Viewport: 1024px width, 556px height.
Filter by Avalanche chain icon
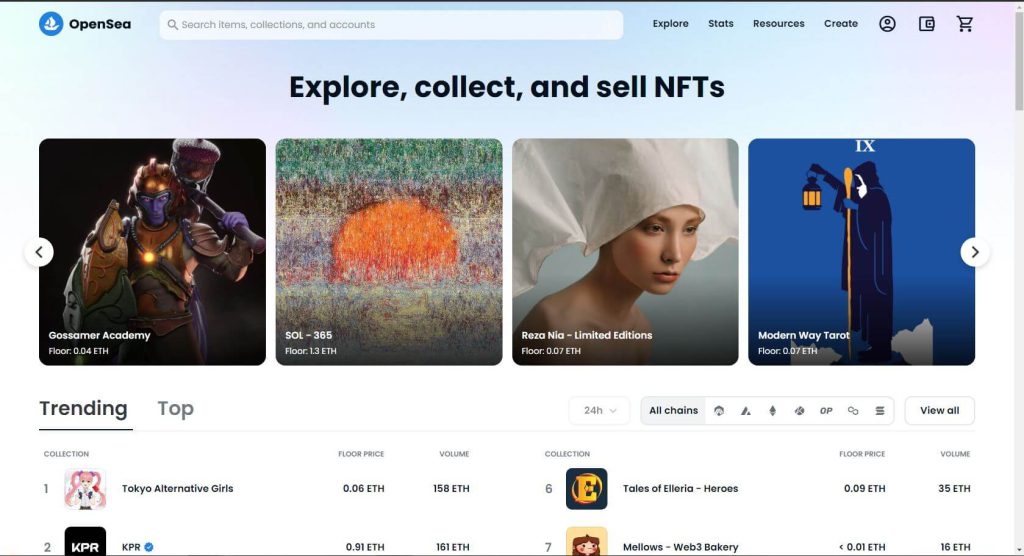point(746,411)
